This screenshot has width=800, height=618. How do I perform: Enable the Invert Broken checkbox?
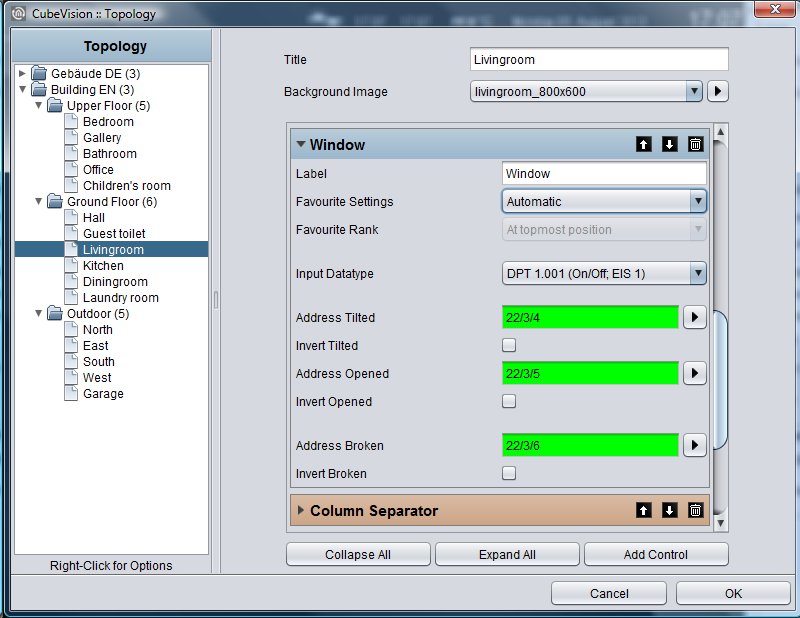tap(509, 473)
